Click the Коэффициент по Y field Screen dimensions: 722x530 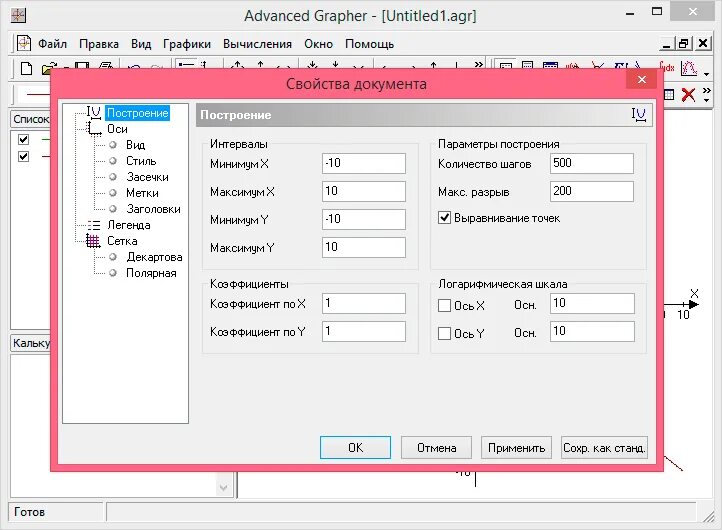coord(364,332)
